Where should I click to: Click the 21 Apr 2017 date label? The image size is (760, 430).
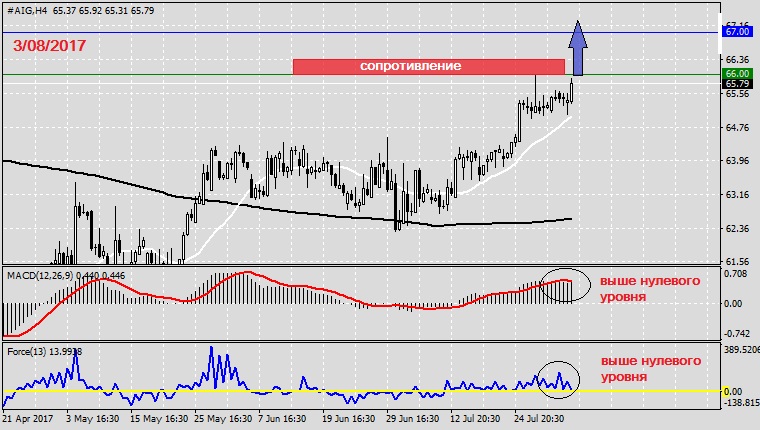28,418
